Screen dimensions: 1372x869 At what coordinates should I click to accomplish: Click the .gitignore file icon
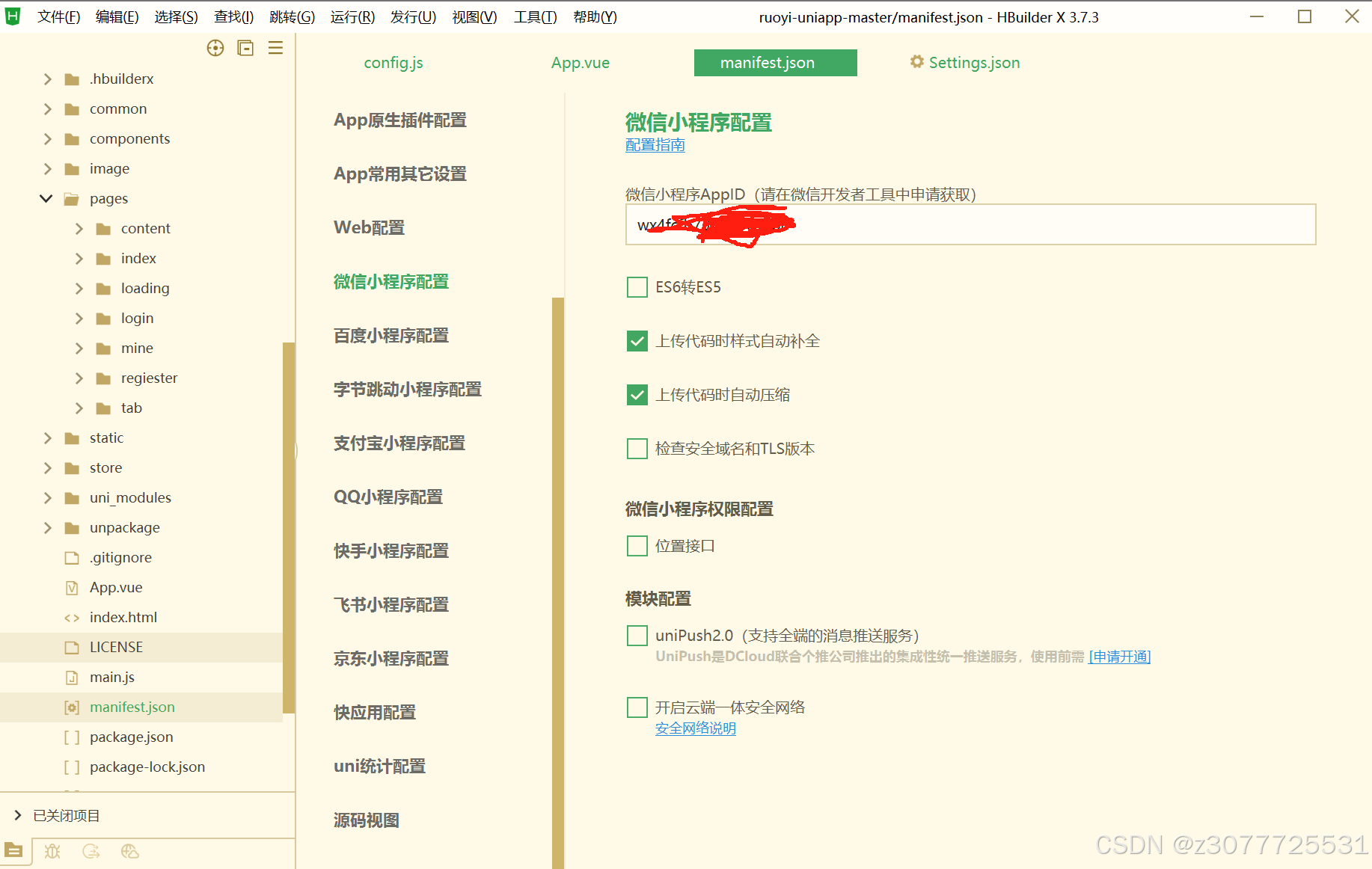coord(72,558)
